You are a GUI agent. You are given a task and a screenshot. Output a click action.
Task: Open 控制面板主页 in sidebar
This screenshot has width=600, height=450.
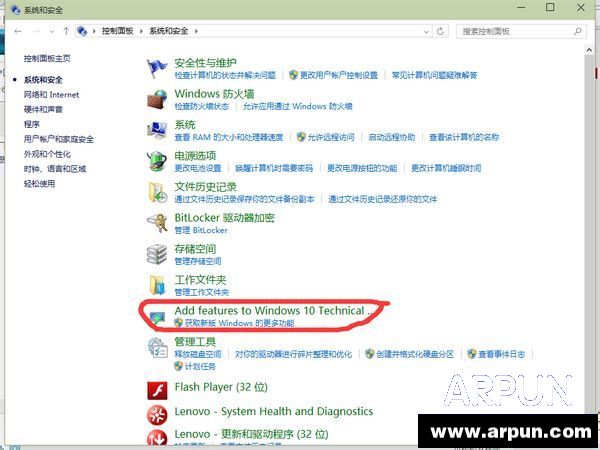click(47, 59)
